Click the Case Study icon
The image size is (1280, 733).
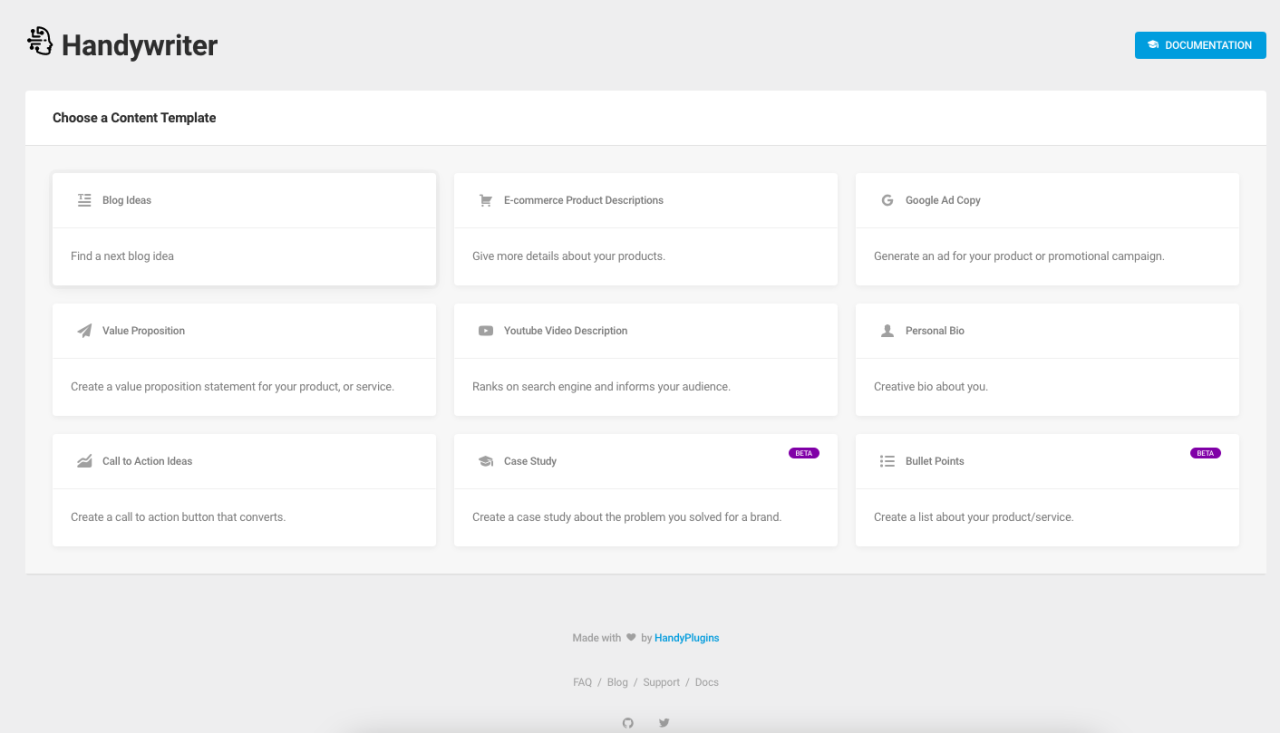pyautogui.click(x=485, y=460)
